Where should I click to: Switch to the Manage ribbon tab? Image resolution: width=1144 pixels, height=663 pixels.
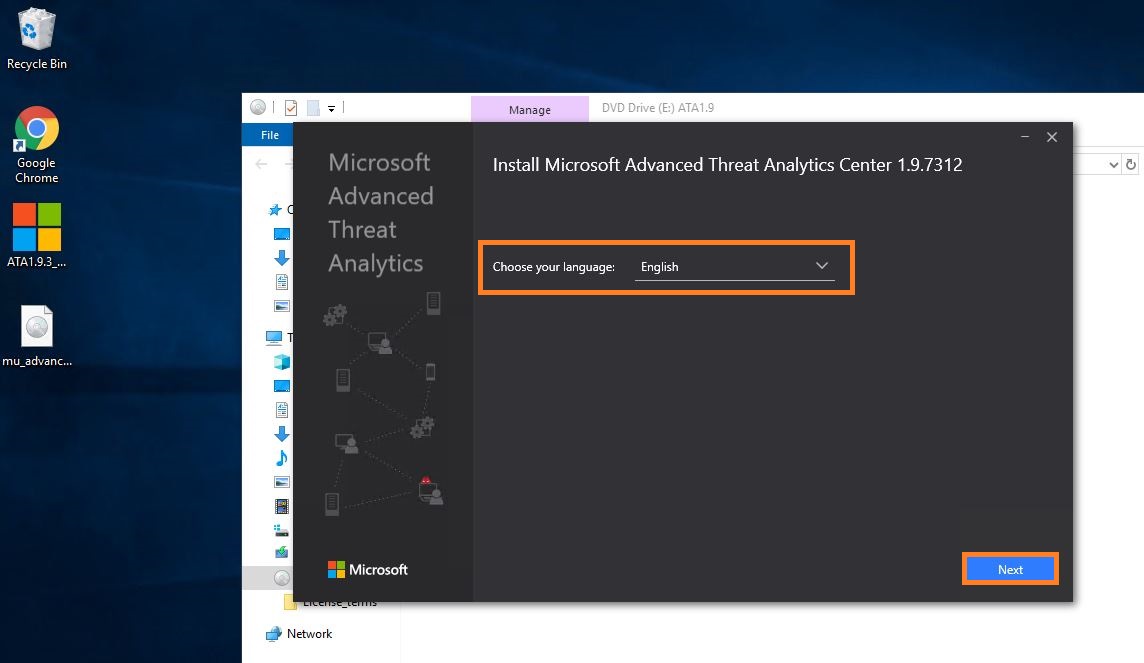point(530,109)
